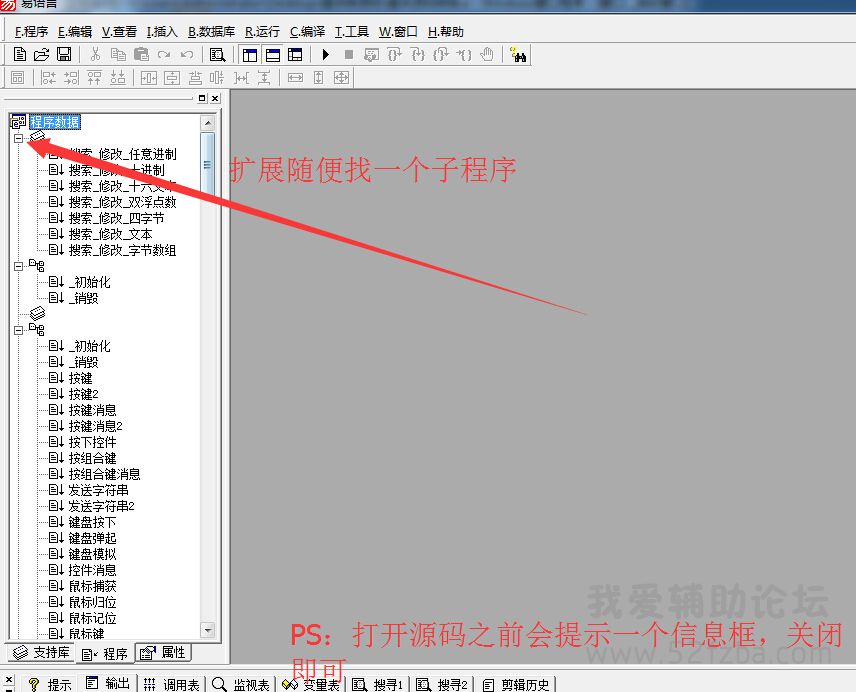Open the 变量表 bottom tab
The width and height of the screenshot is (856, 692).
tap(311, 684)
